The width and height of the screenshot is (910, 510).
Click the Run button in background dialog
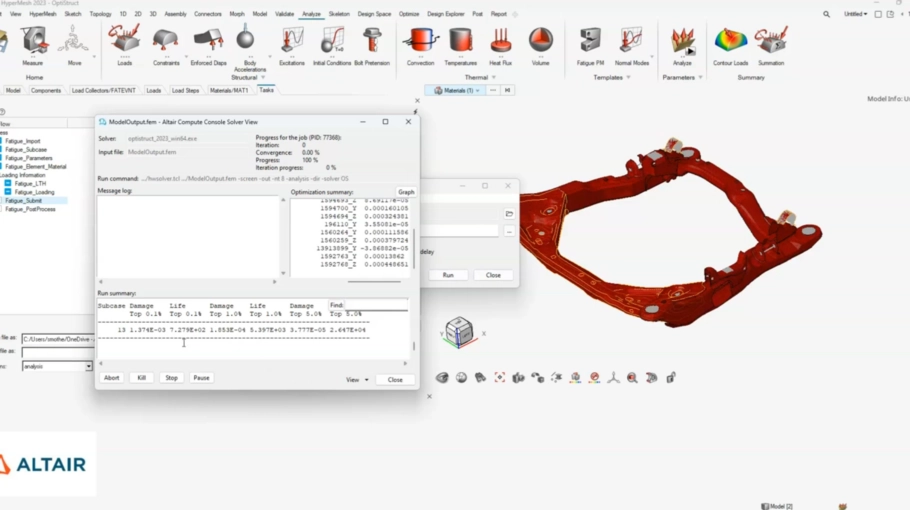point(448,275)
